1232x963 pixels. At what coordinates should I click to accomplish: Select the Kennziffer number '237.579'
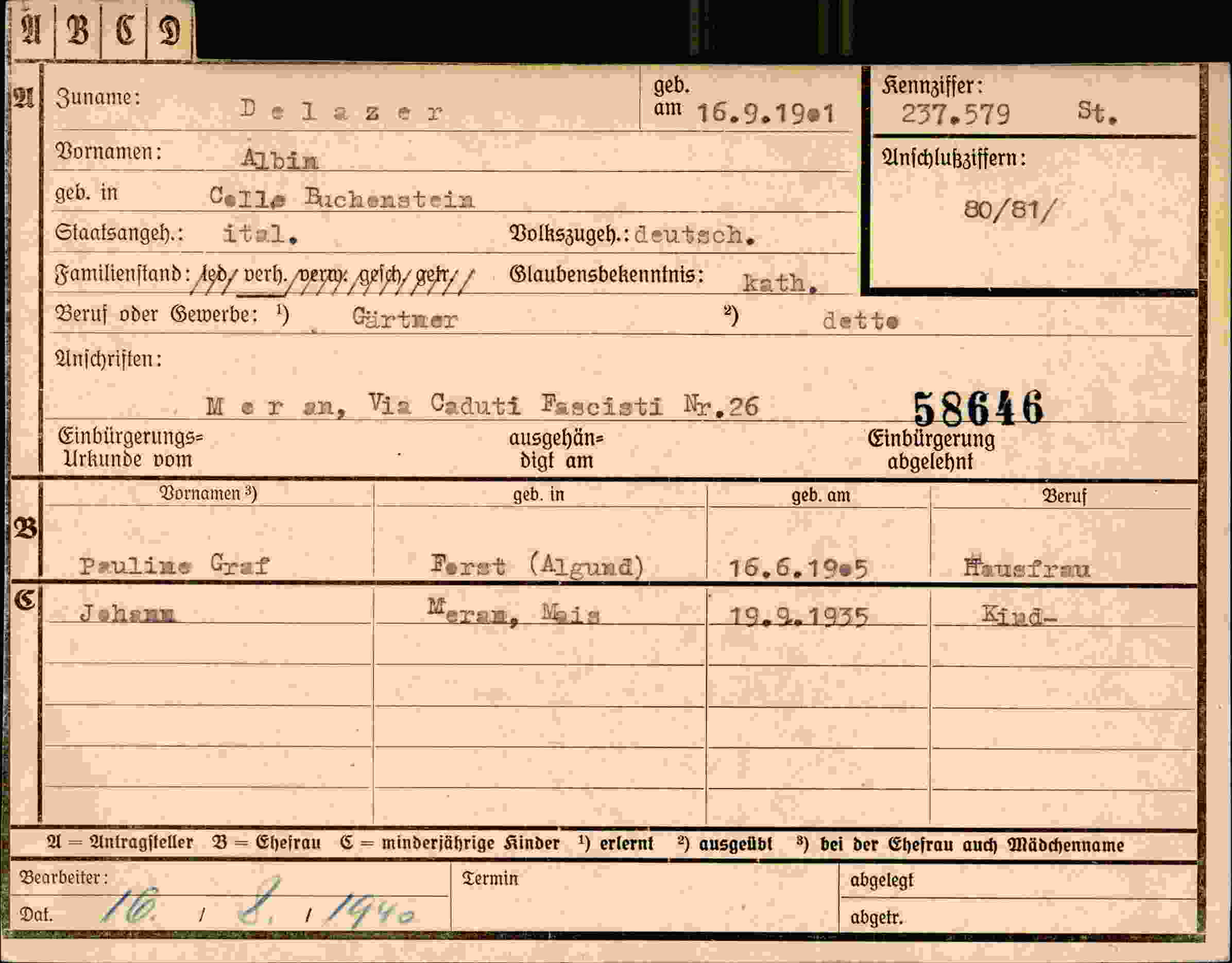[x=955, y=114]
